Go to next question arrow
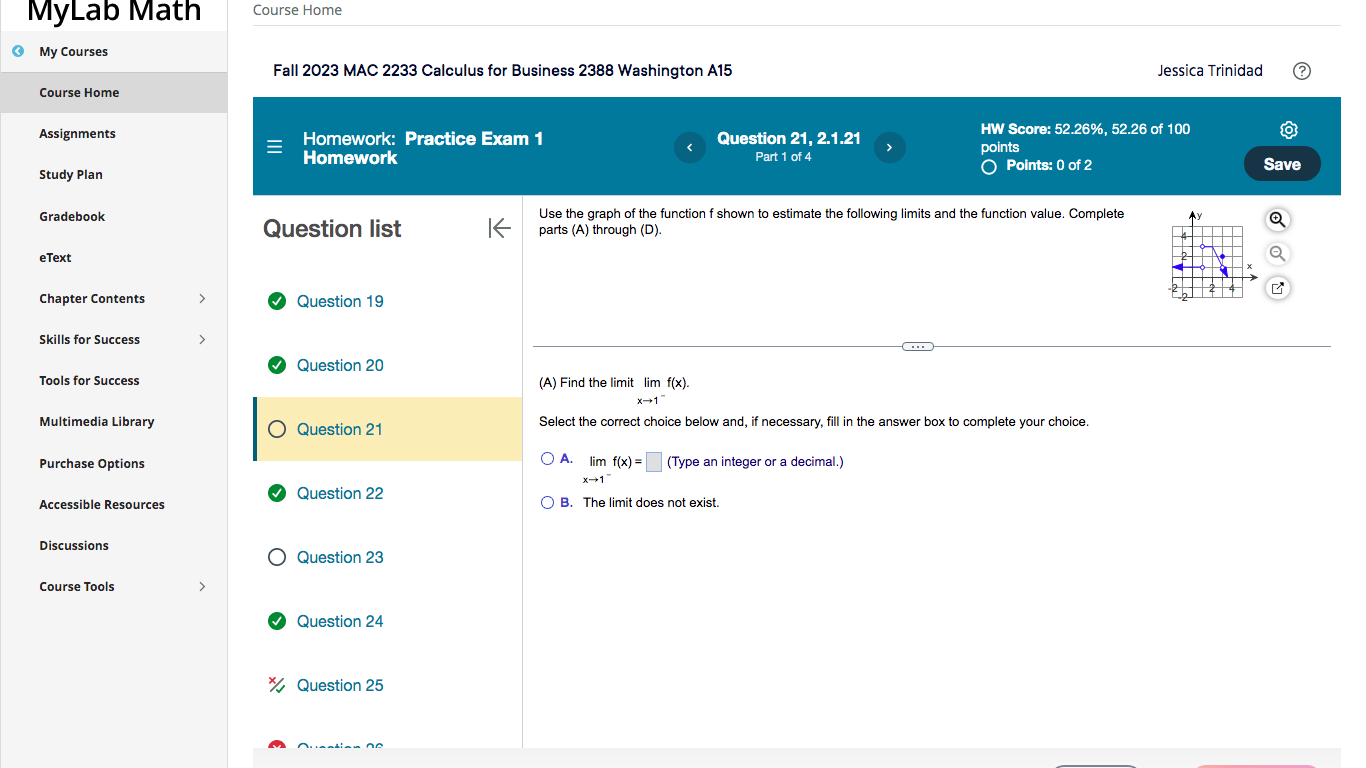 click(889, 148)
